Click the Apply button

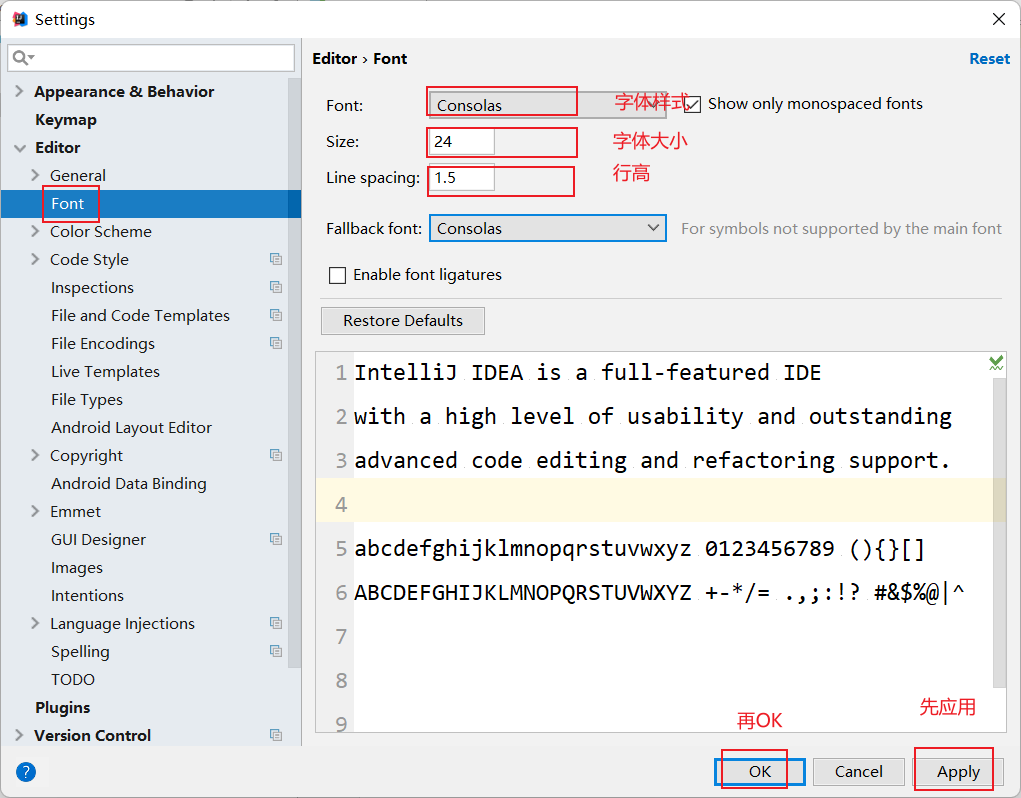click(x=958, y=772)
